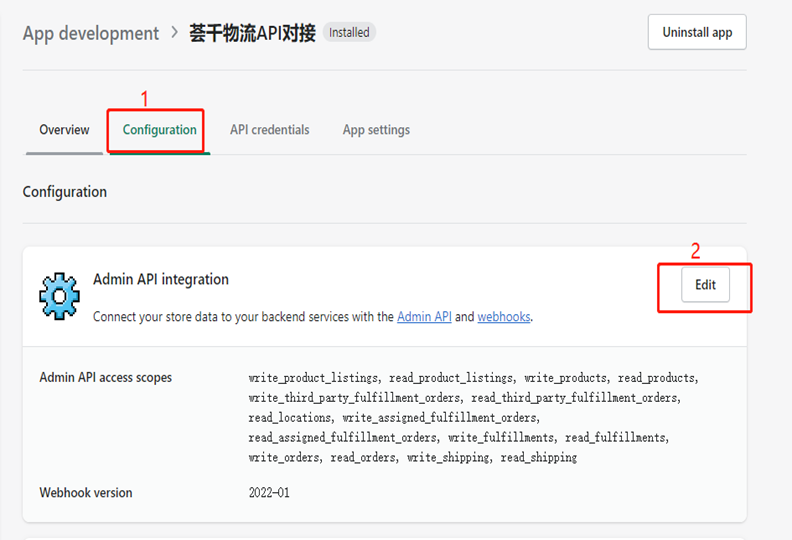Open the Overview tab
Image resolution: width=792 pixels, height=540 pixels.
click(64, 130)
